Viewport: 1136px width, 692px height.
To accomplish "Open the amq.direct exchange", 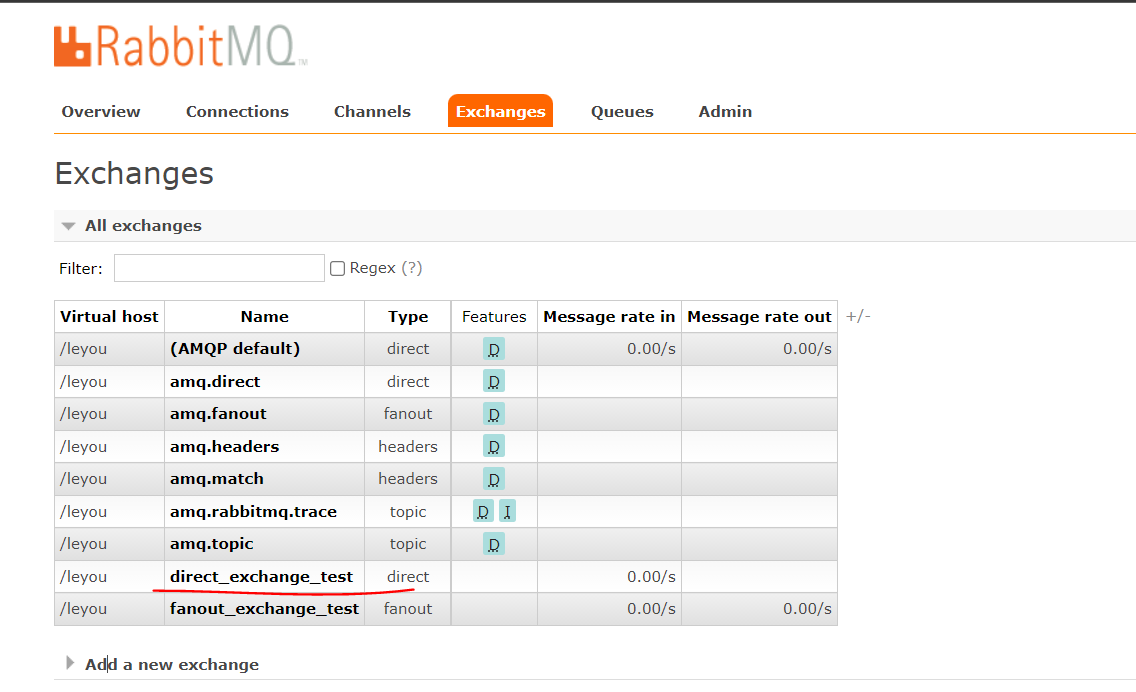I will [215, 382].
